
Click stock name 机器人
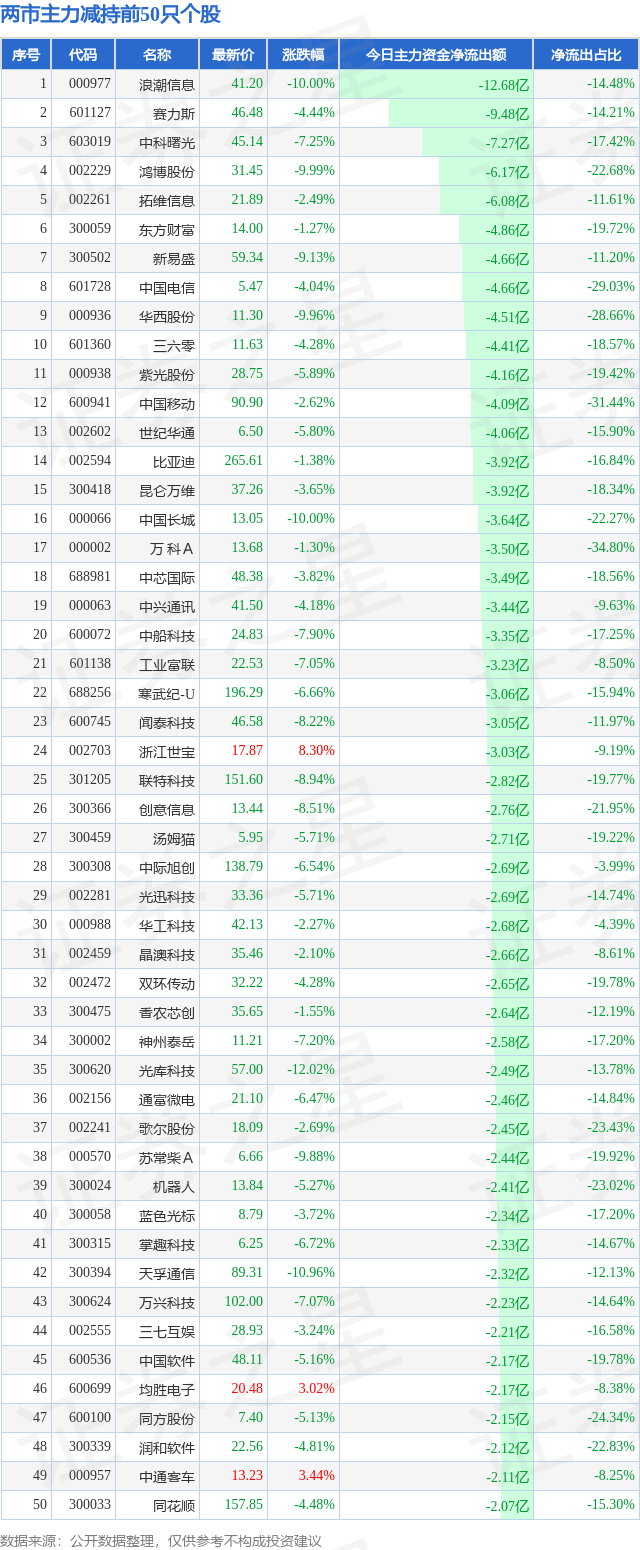(174, 1186)
